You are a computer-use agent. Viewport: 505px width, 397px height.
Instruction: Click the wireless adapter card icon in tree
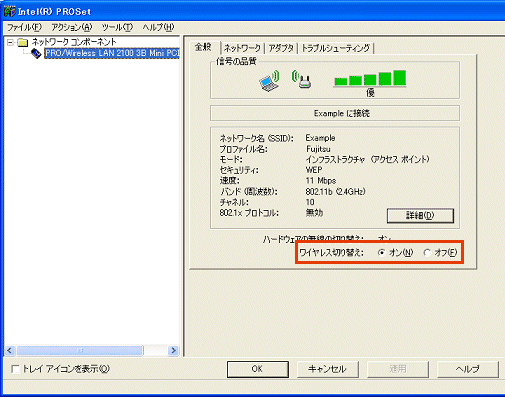pos(36,53)
